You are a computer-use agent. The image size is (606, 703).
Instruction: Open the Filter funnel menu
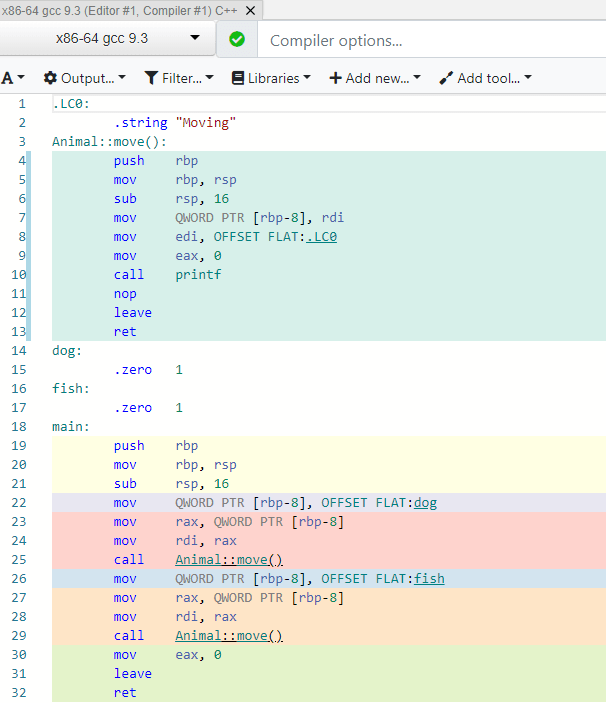tap(179, 78)
